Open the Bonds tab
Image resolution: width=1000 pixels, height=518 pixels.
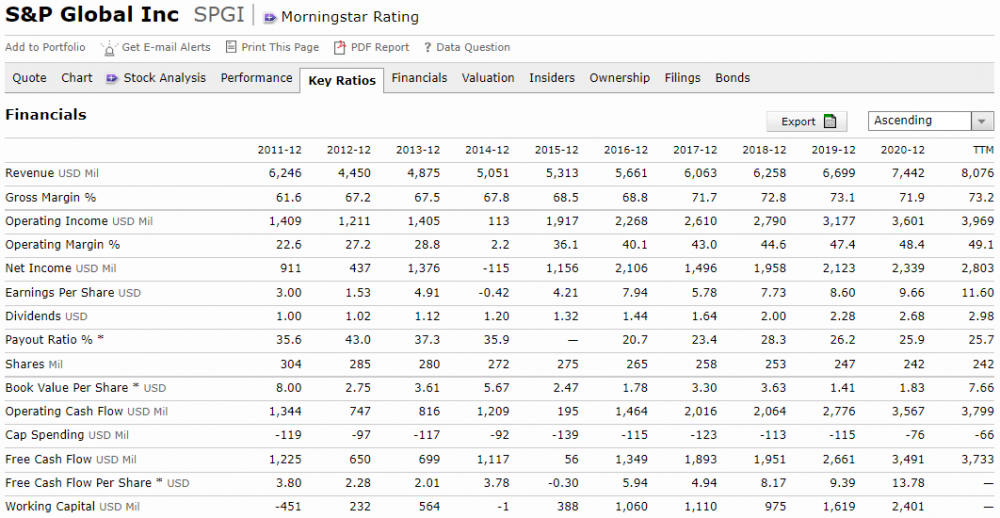732,78
